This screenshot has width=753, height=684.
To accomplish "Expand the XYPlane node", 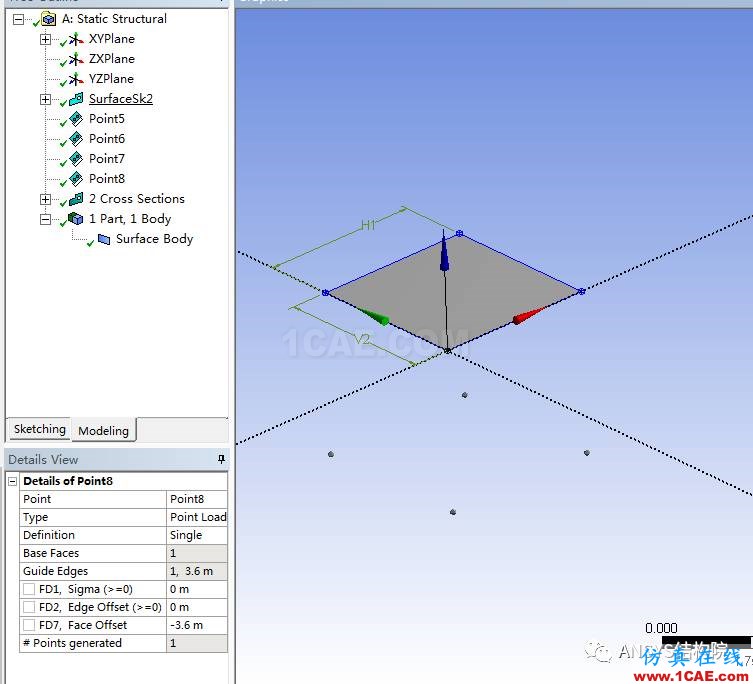I will tap(45, 39).
